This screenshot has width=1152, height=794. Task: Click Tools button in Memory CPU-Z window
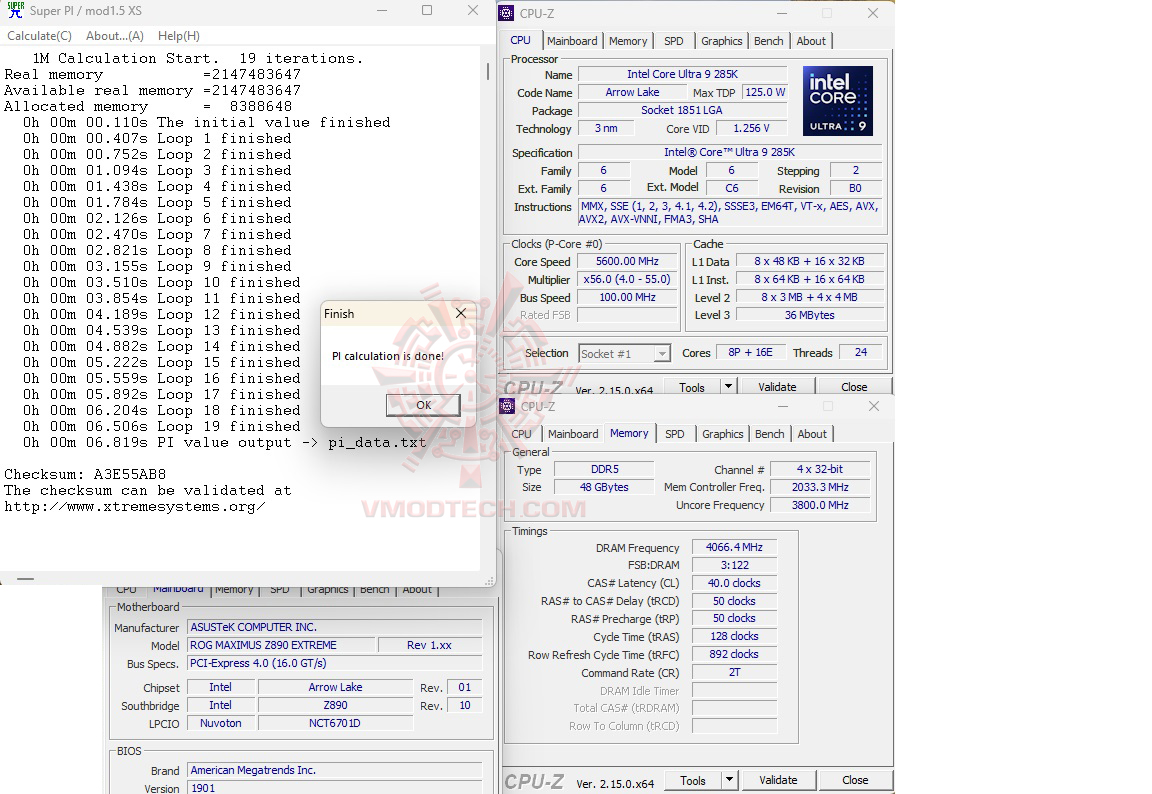692,781
